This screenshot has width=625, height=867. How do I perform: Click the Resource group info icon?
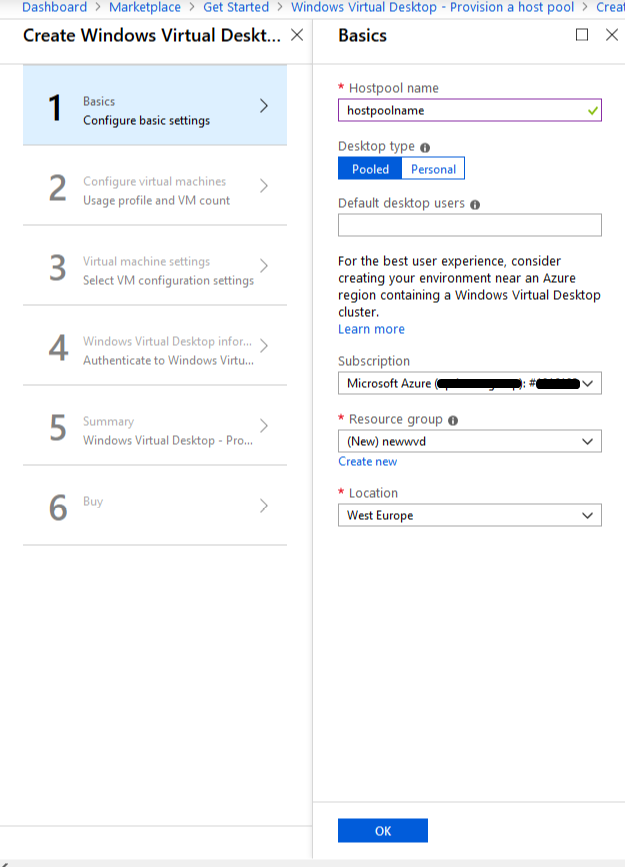pos(453,421)
